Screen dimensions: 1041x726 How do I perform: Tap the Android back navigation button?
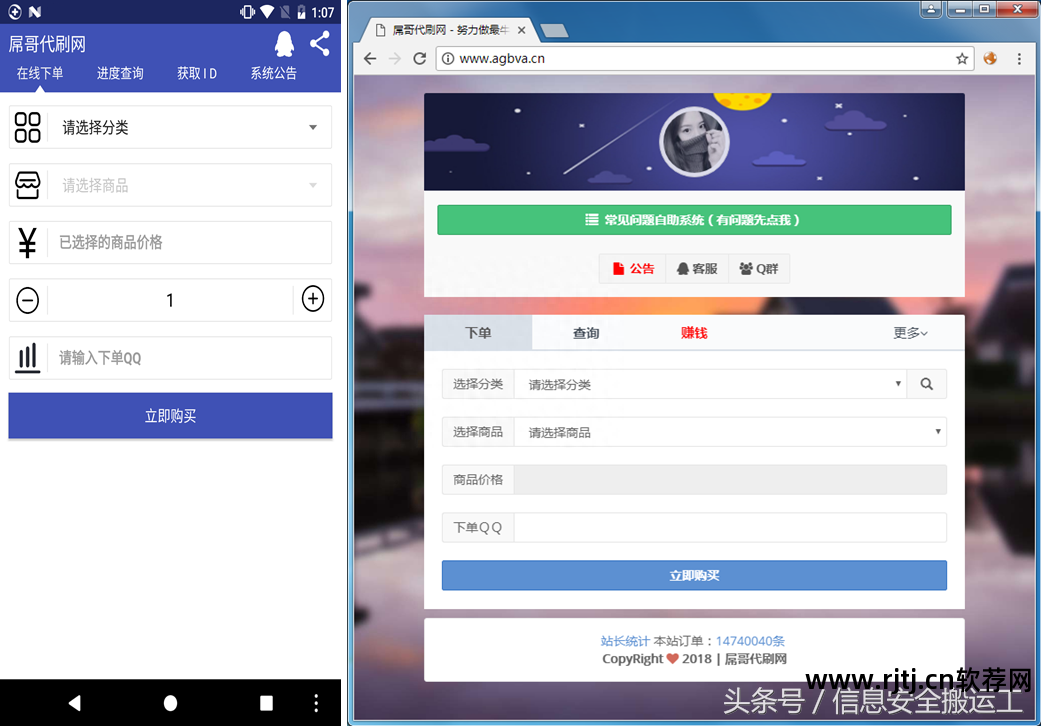pos(74,703)
